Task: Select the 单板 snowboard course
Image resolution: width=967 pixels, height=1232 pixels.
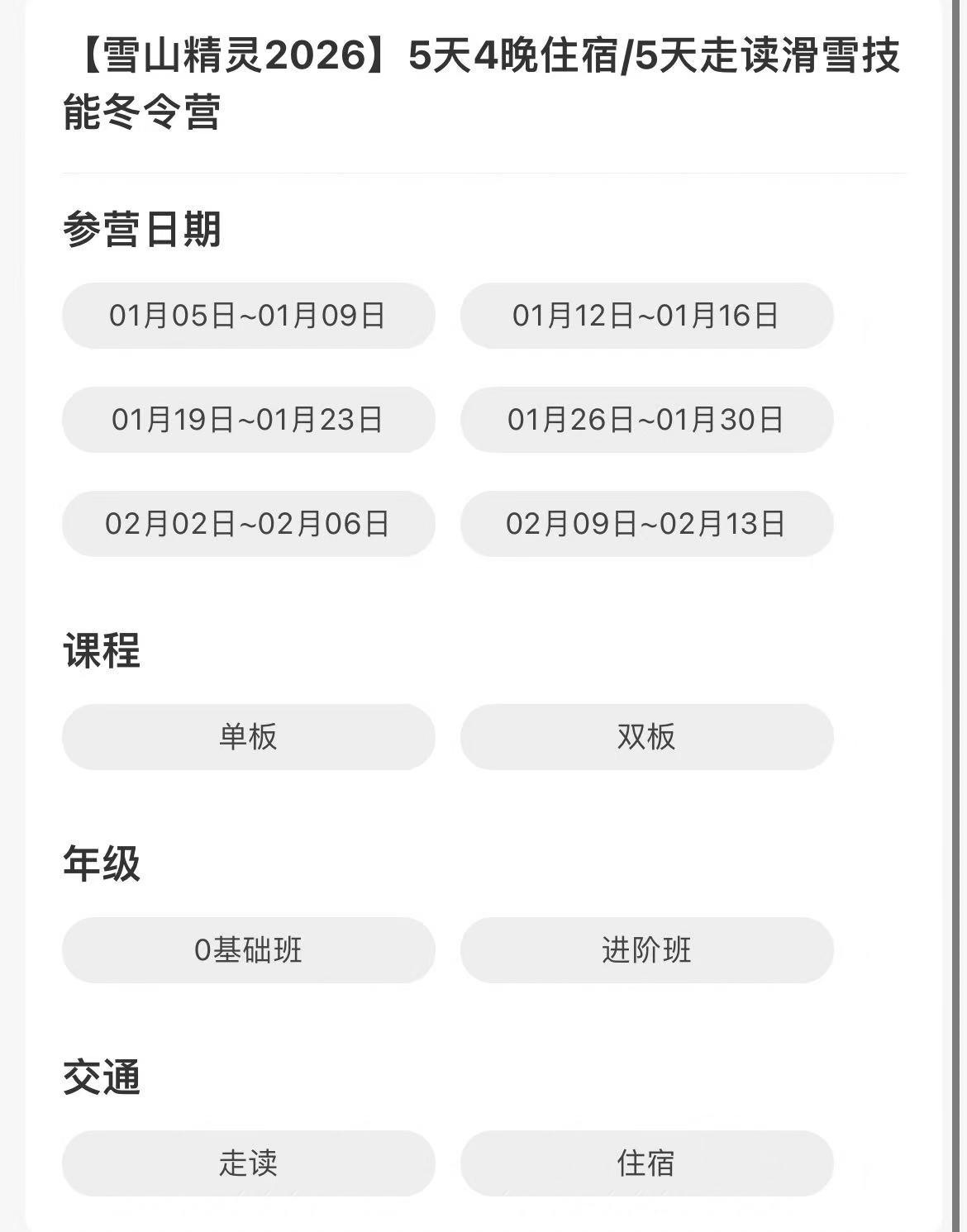Action: point(248,737)
